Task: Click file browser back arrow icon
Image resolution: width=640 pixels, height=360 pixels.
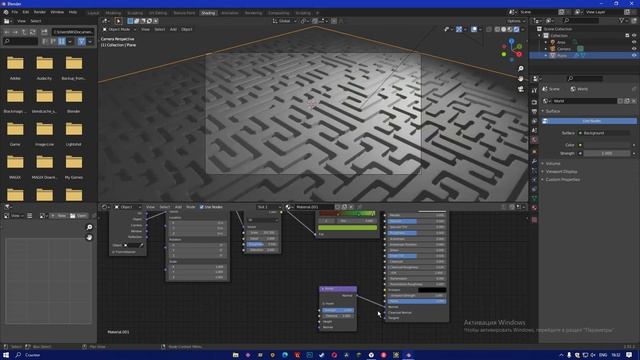Action: (7, 32)
